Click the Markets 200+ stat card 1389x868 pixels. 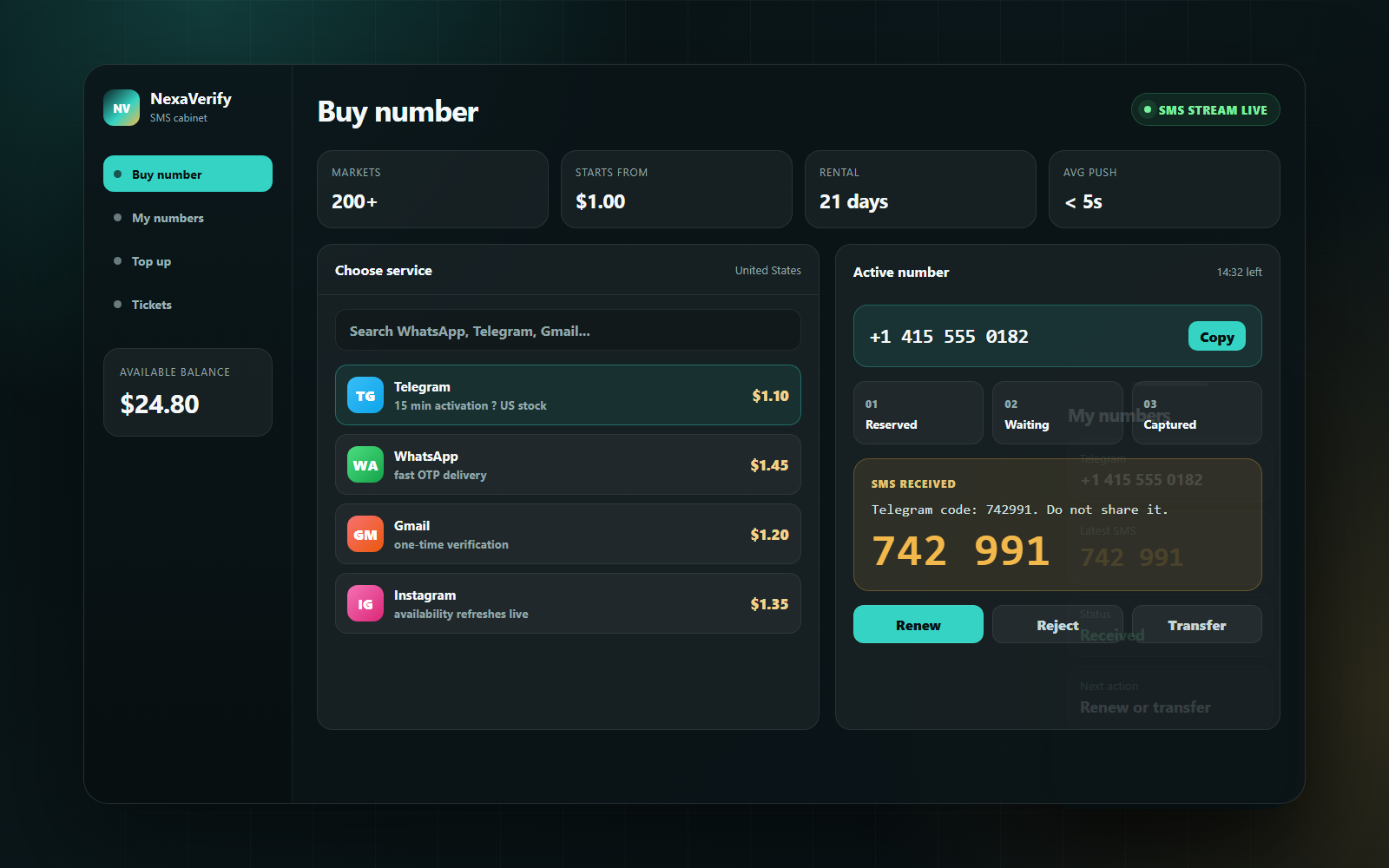tap(432, 189)
